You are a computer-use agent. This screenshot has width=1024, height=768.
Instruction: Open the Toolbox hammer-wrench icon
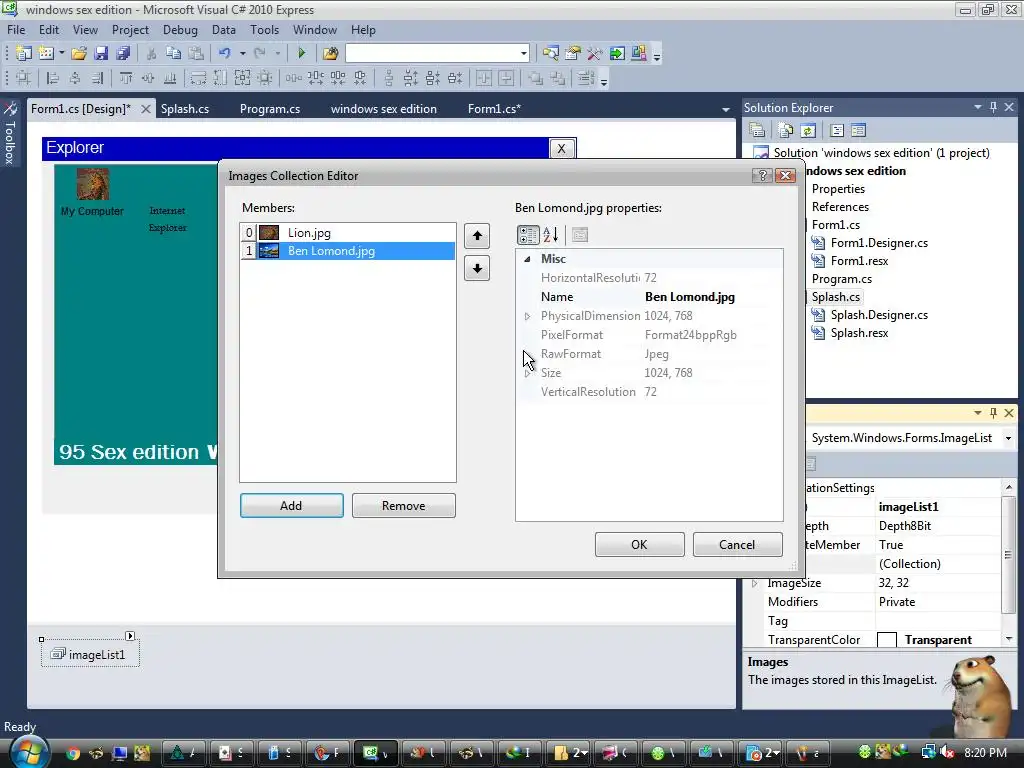pos(595,54)
